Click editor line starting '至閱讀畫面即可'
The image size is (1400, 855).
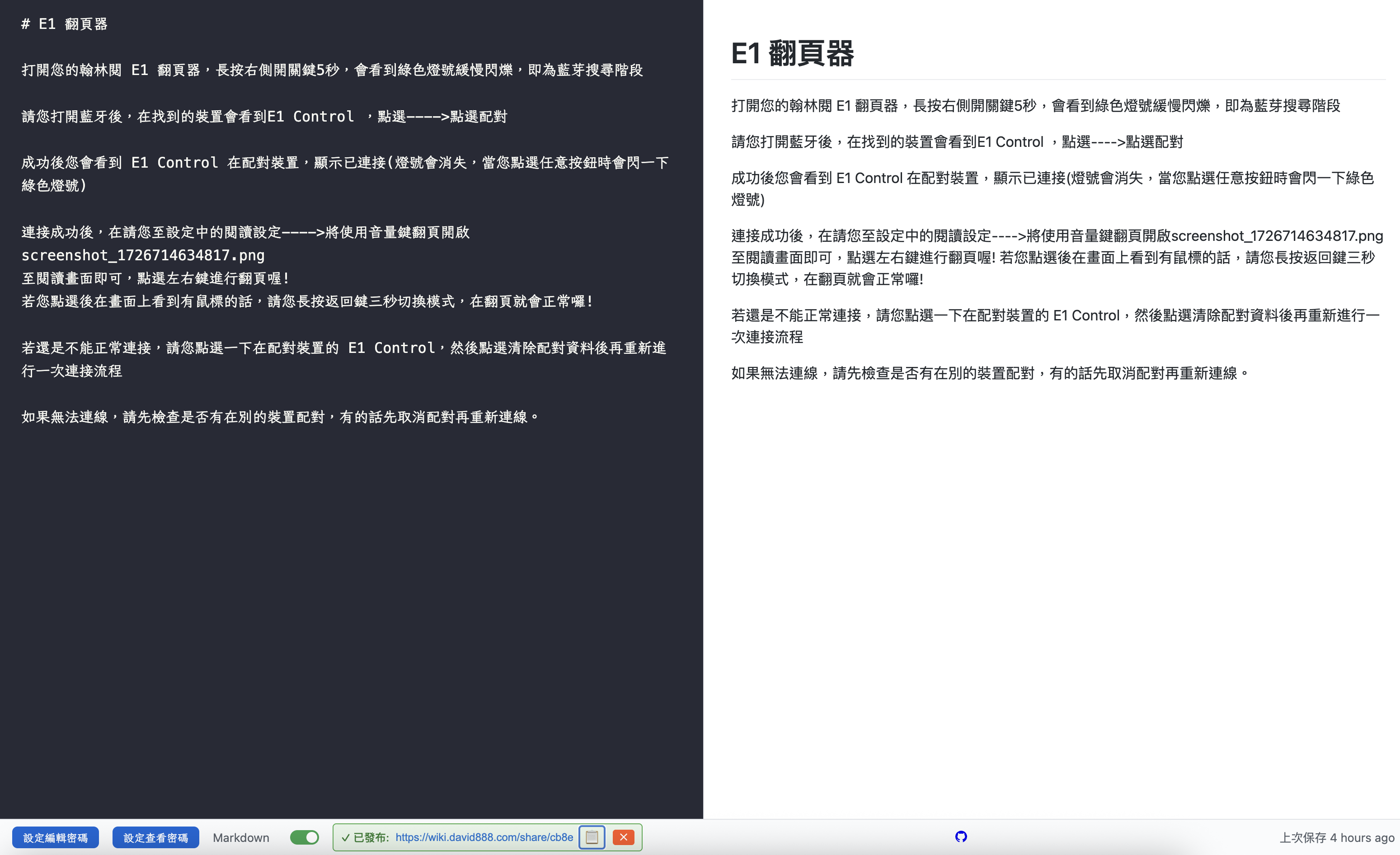point(156,278)
